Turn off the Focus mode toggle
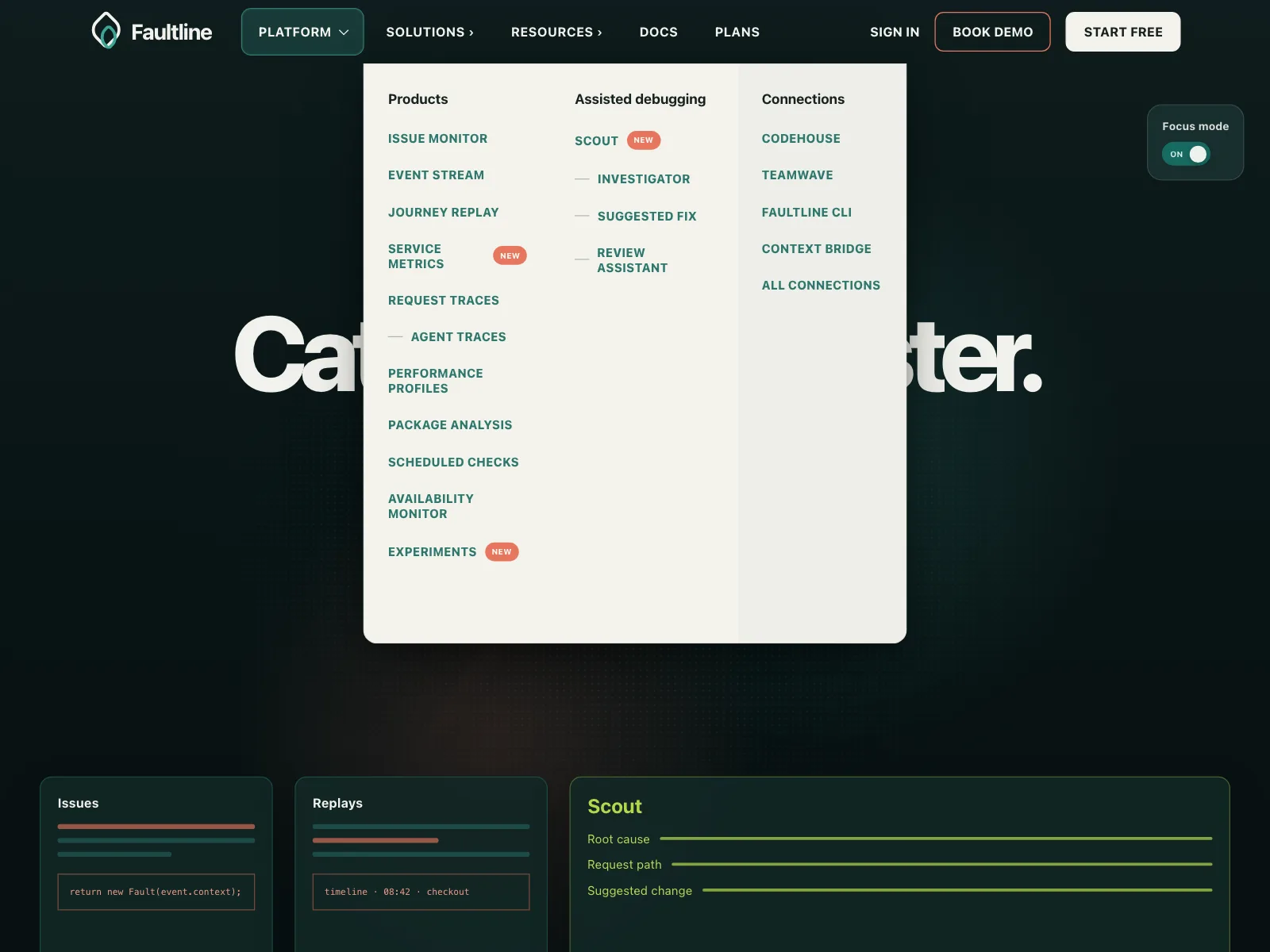Viewport: 1270px width, 952px height. pyautogui.click(x=1186, y=154)
